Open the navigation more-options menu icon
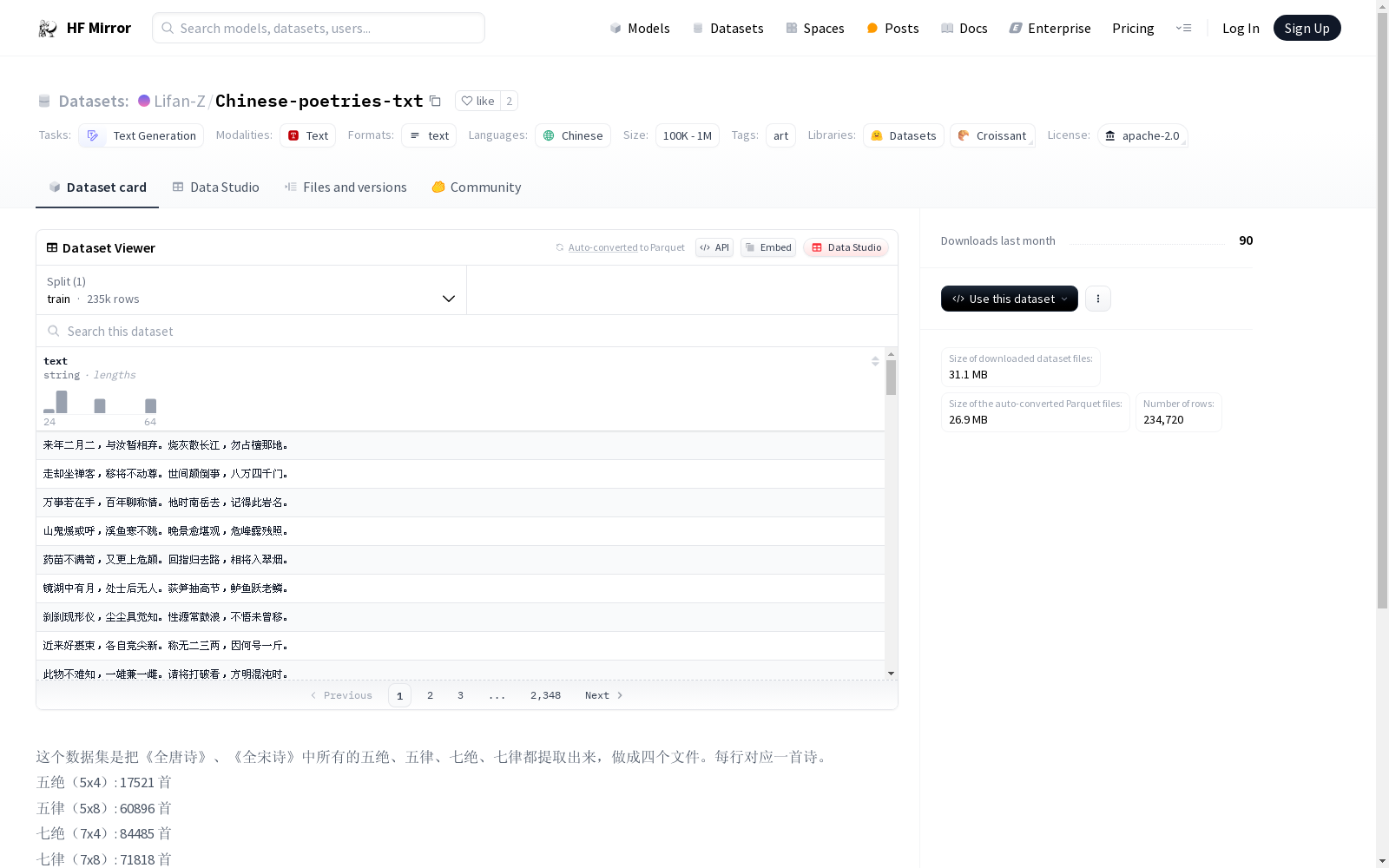 pyautogui.click(x=1183, y=28)
